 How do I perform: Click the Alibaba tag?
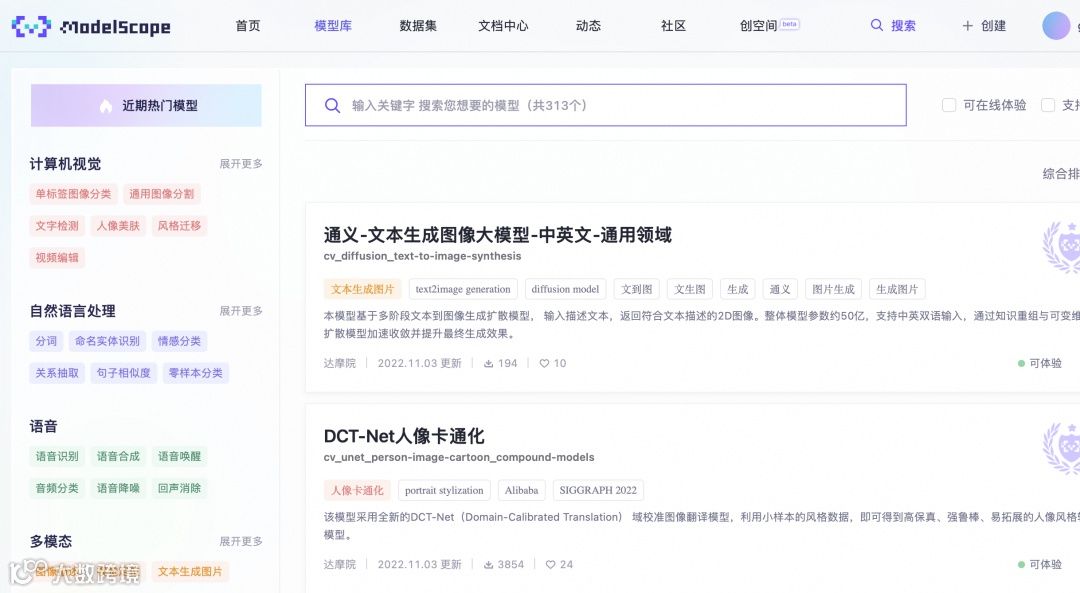[521, 490]
